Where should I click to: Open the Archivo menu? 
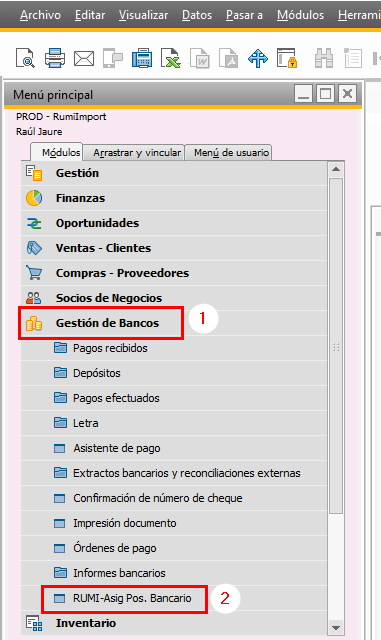(40, 15)
